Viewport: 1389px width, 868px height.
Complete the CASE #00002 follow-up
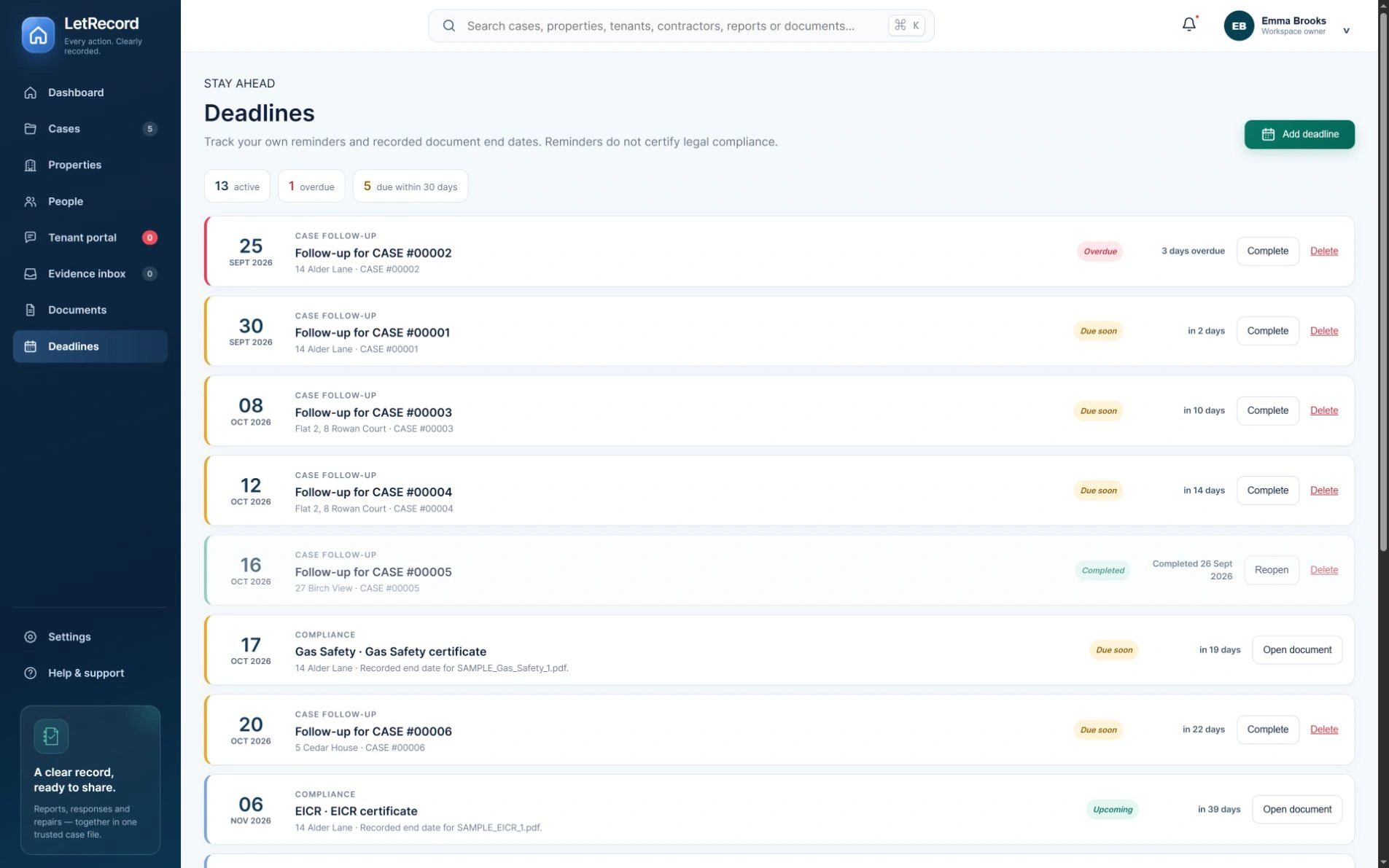coord(1267,251)
